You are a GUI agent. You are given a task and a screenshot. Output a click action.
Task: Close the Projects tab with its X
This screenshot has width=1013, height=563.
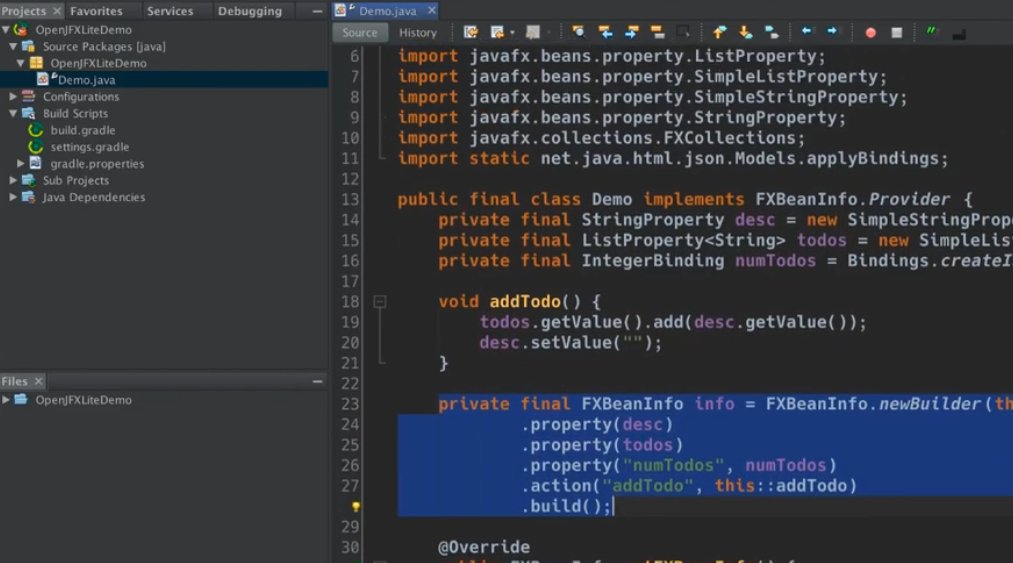coord(57,11)
